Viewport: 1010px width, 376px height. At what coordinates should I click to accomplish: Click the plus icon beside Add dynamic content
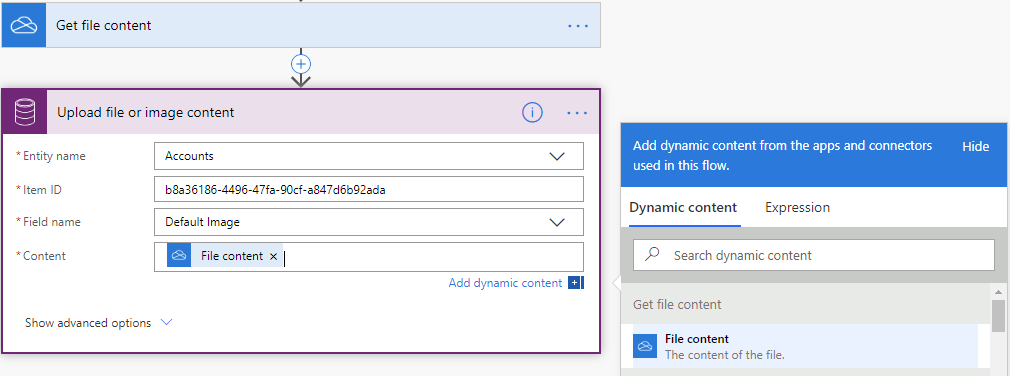pos(575,283)
